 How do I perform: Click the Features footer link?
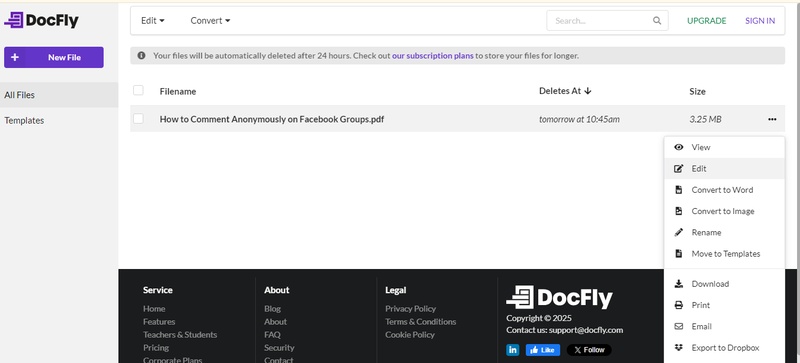[x=159, y=322]
